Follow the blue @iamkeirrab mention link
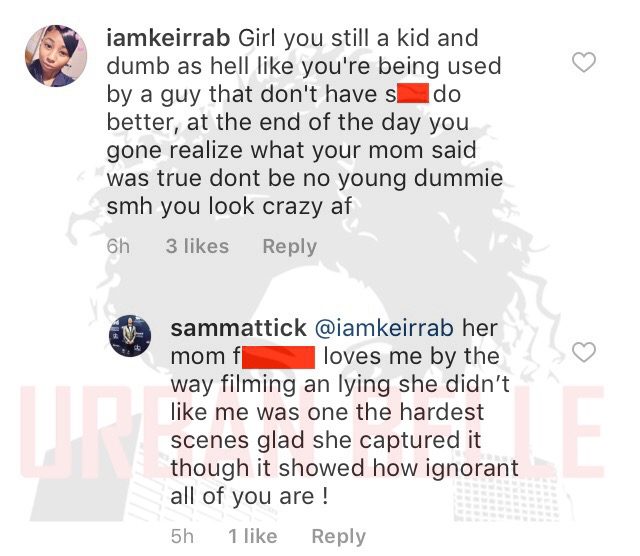 point(384,328)
